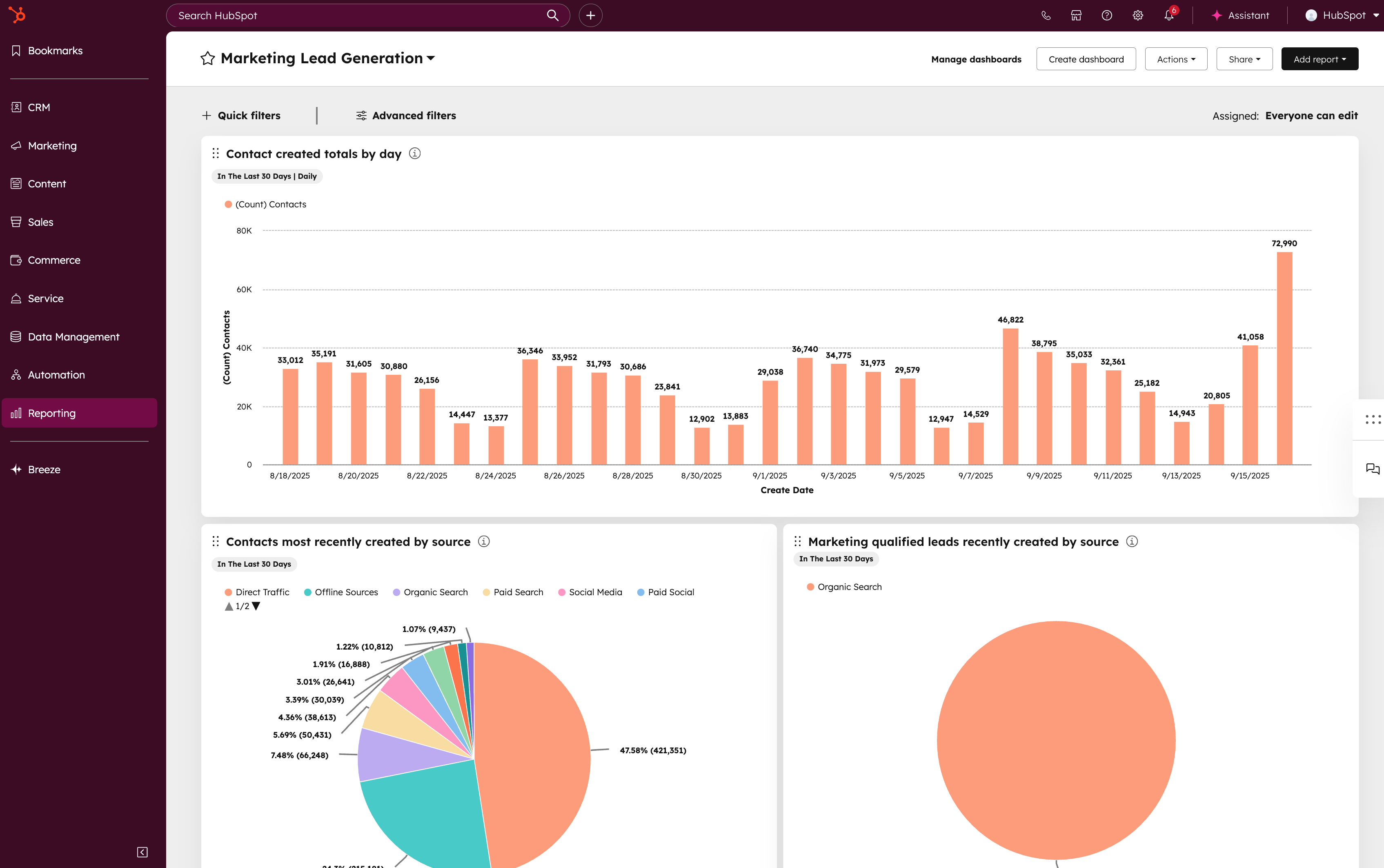Open Breeze from the sidebar
1384x868 pixels.
(44, 469)
